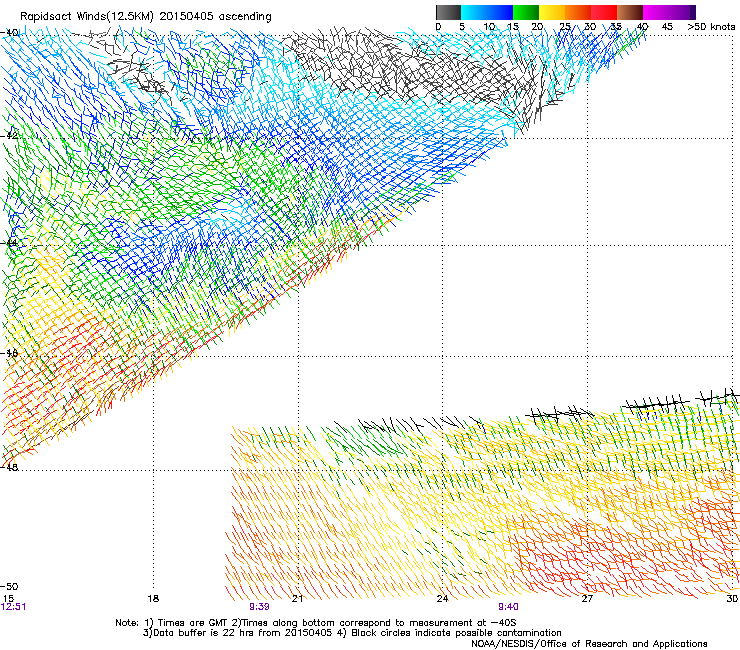The width and height of the screenshot is (740, 650).
Task: Click the purple '12:51' time stamp
Action: [13, 607]
